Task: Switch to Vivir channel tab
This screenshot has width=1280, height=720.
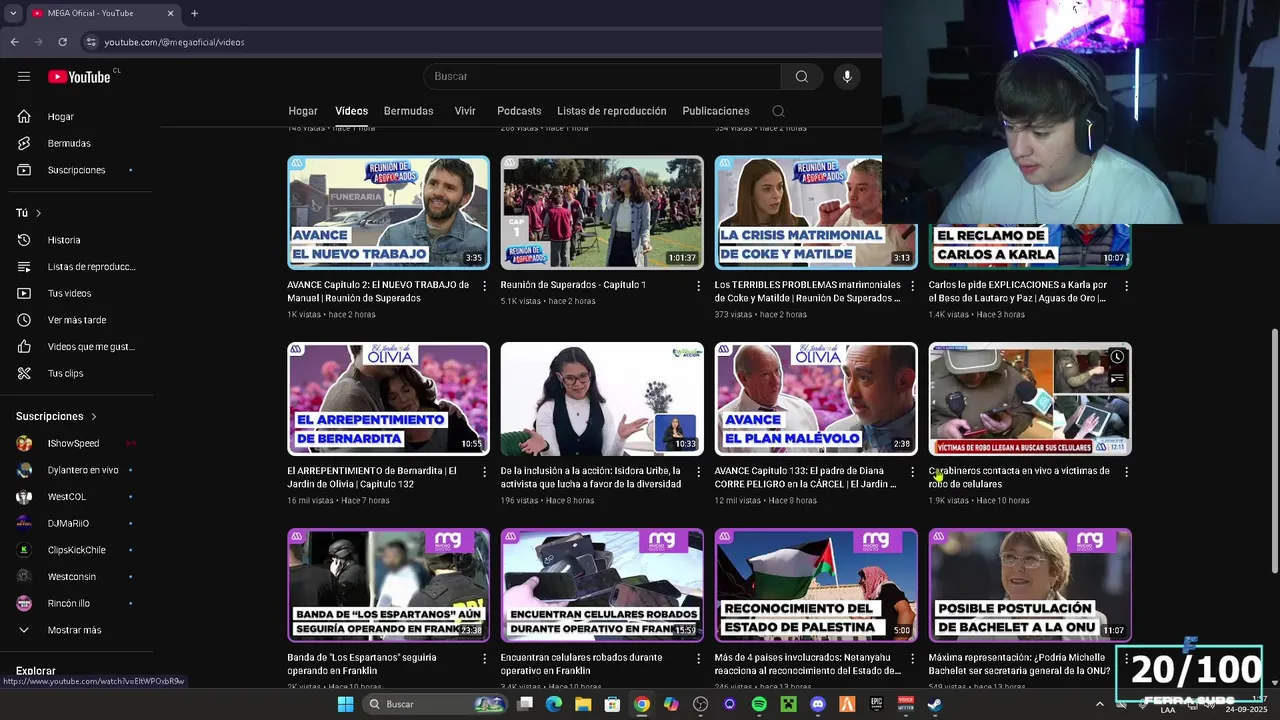Action: tap(465, 111)
